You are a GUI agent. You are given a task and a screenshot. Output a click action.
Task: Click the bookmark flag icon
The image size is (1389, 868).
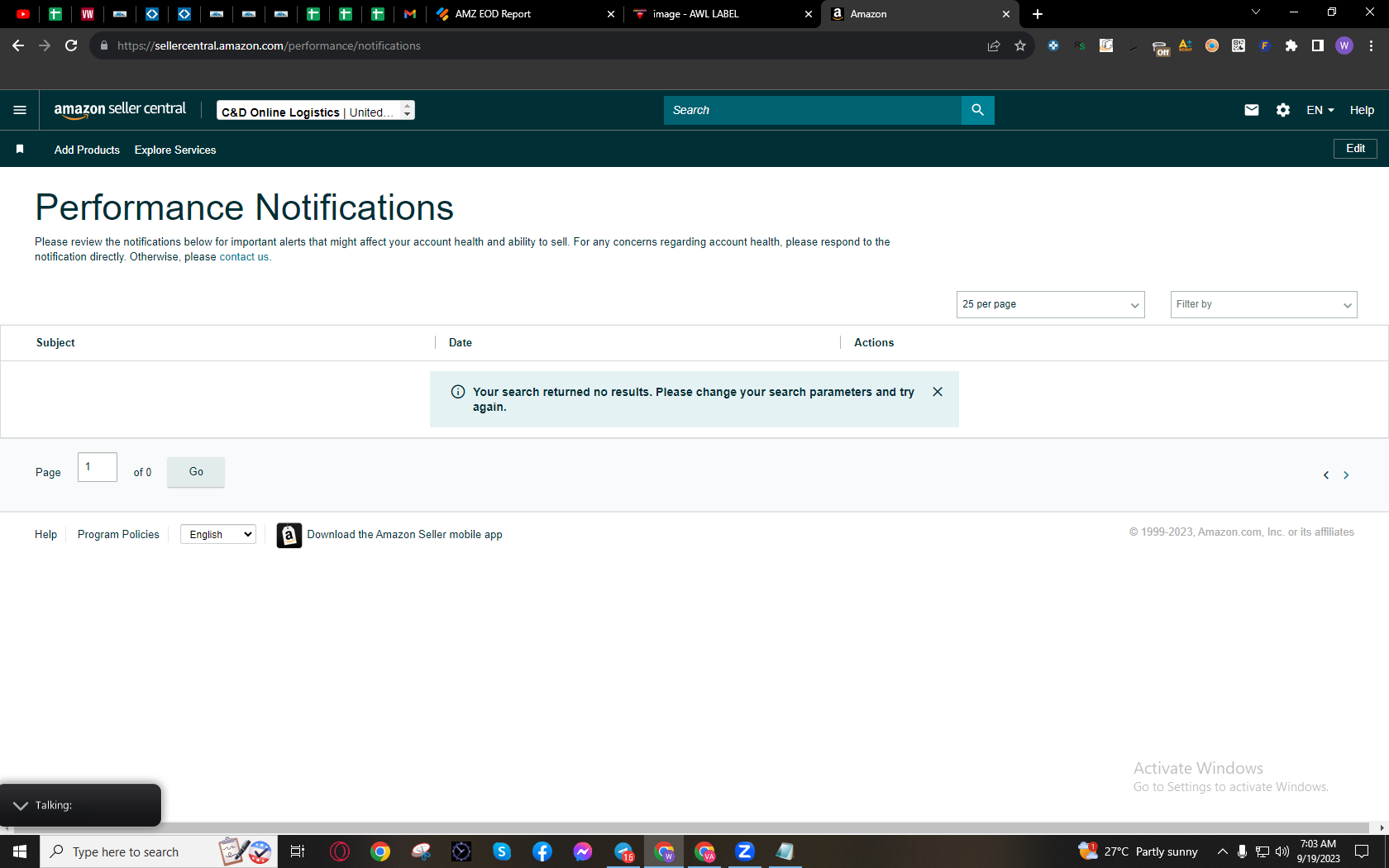[20, 149]
